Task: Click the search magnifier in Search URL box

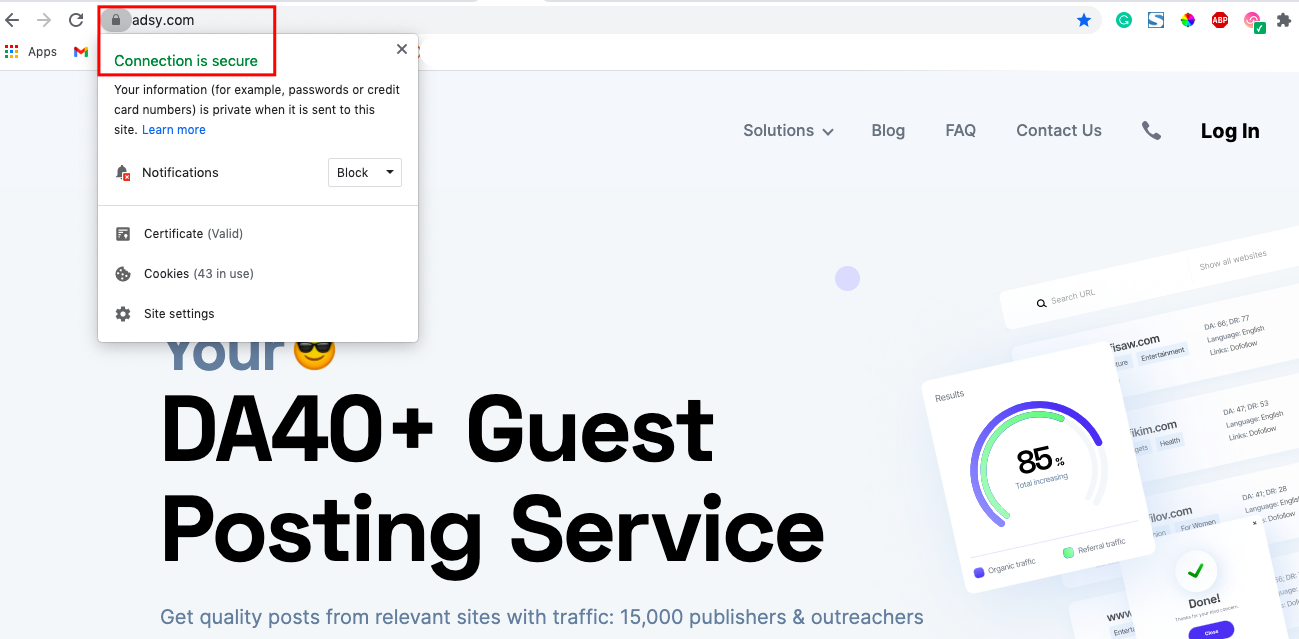Action: pyautogui.click(x=1041, y=302)
